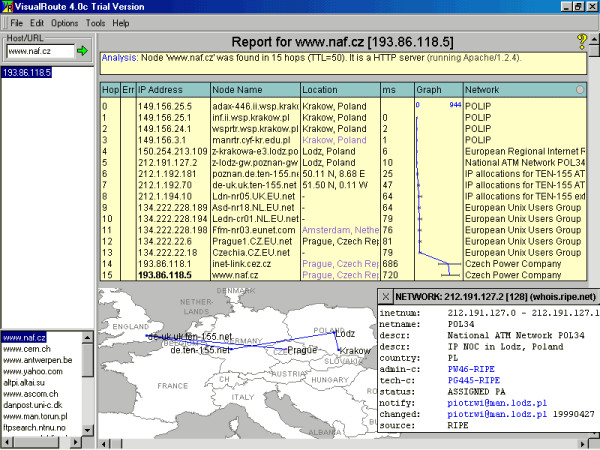Click the PG445-RIPE tech-c link
600x450 pixels.
point(474,380)
